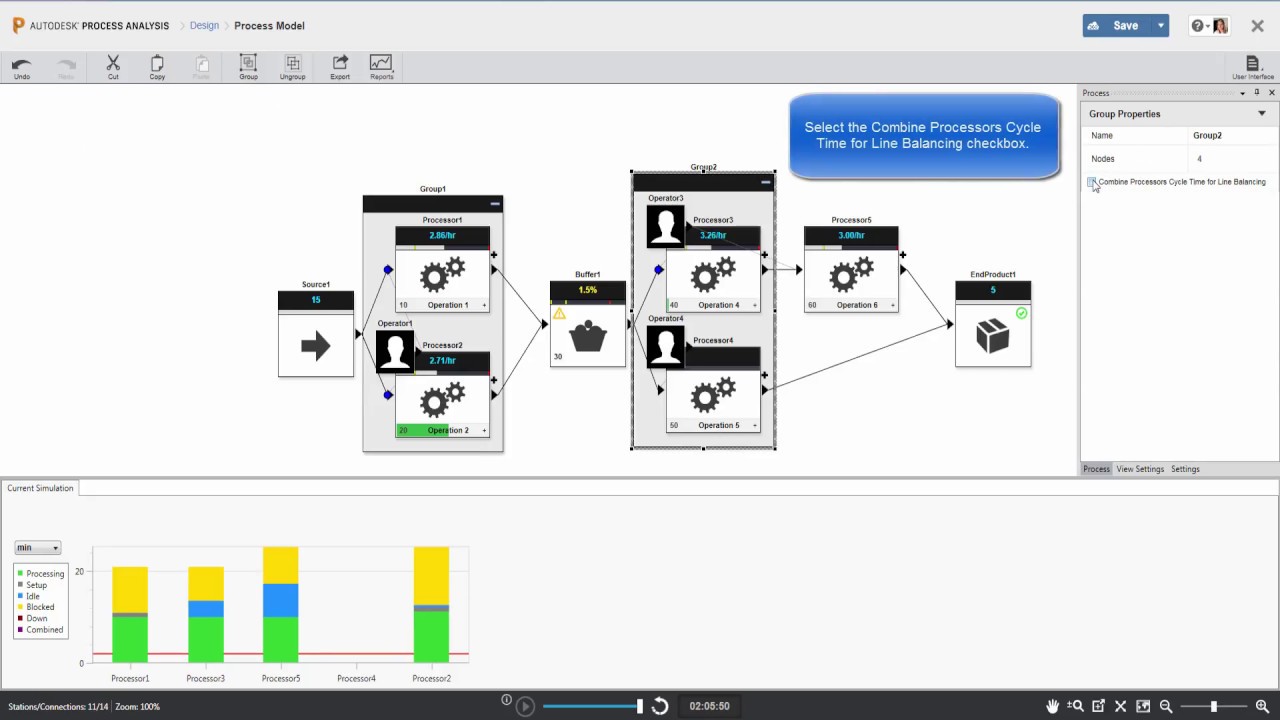This screenshot has width=1280, height=720.
Task: Open the Reports chart icon
Action: click(x=381, y=63)
